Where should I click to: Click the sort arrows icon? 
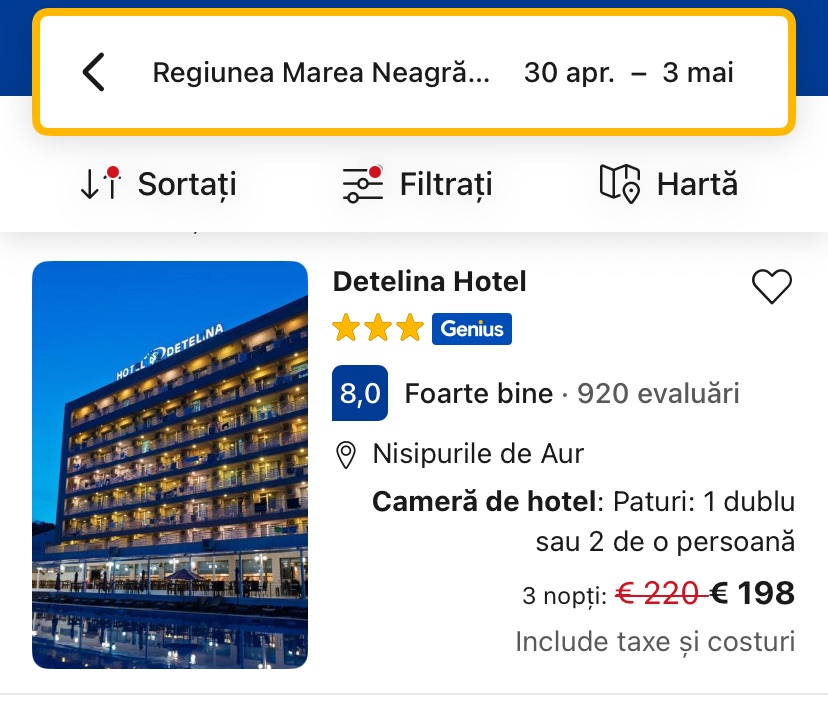tap(99, 183)
